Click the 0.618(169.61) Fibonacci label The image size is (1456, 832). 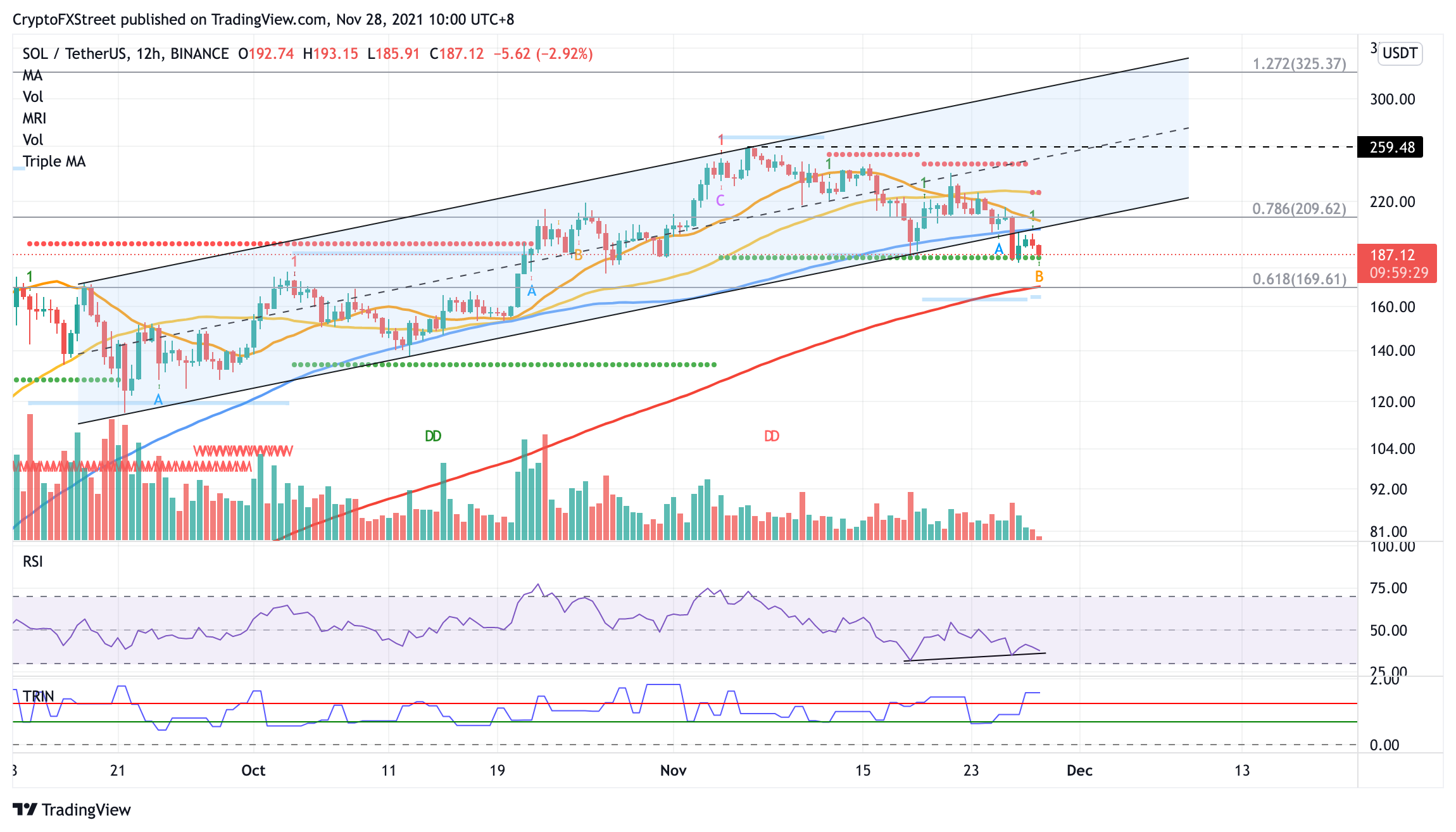[x=1299, y=279]
